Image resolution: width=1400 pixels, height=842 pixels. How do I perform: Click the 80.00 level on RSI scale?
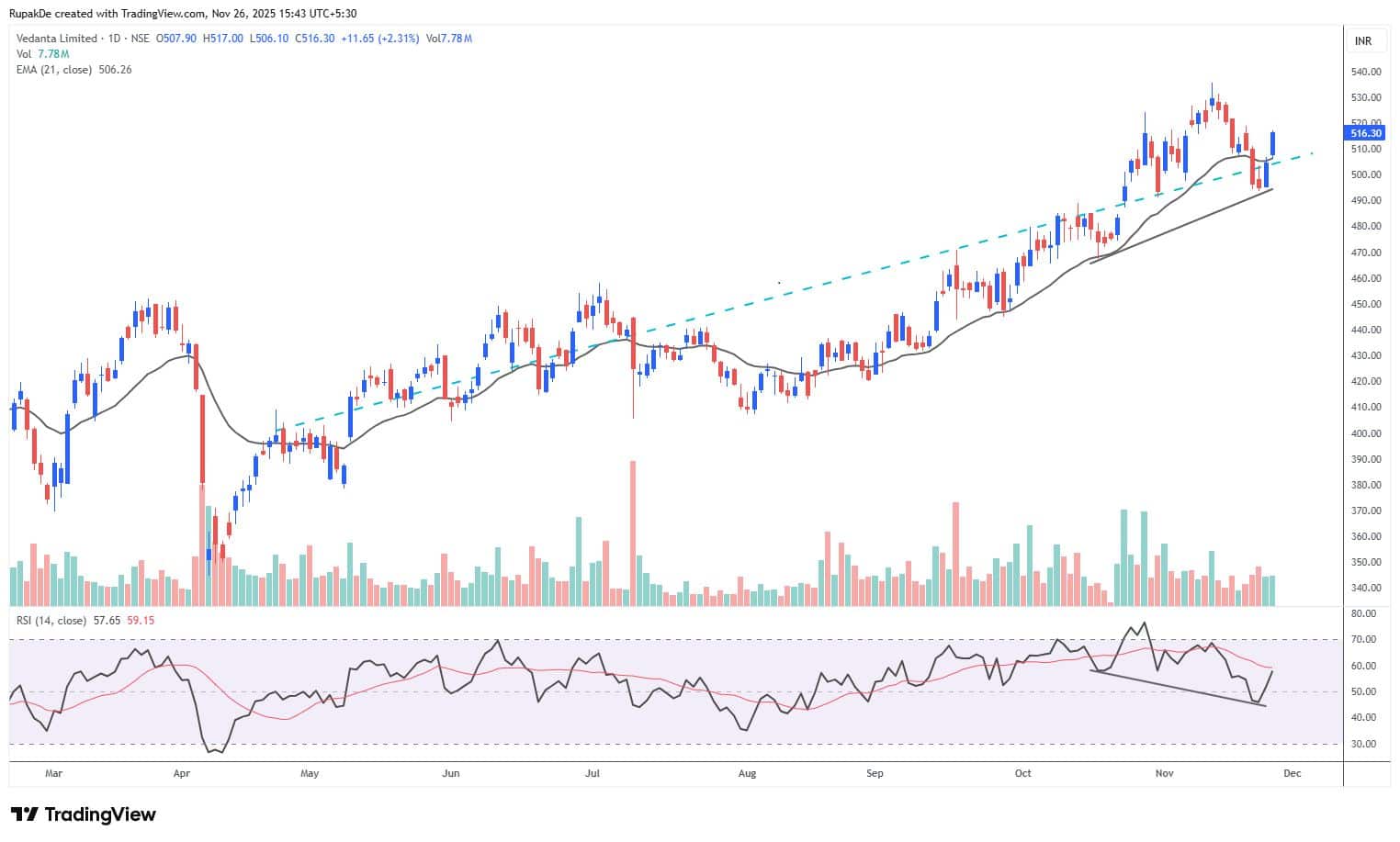tap(1364, 613)
